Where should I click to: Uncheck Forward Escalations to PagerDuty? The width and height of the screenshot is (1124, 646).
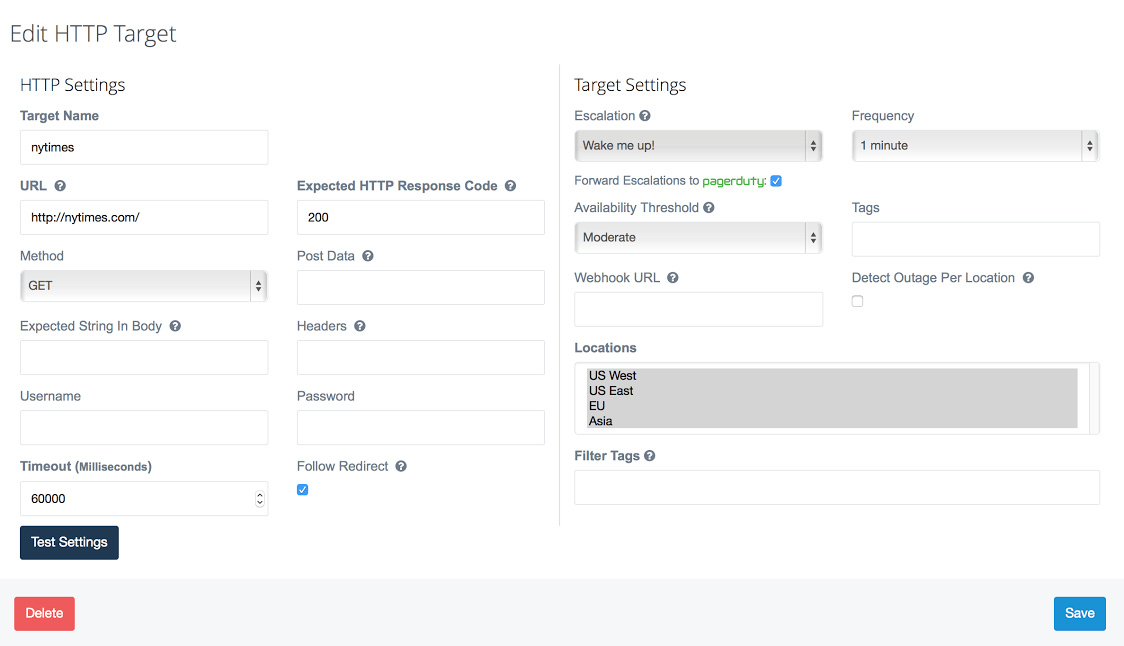tap(776, 181)
